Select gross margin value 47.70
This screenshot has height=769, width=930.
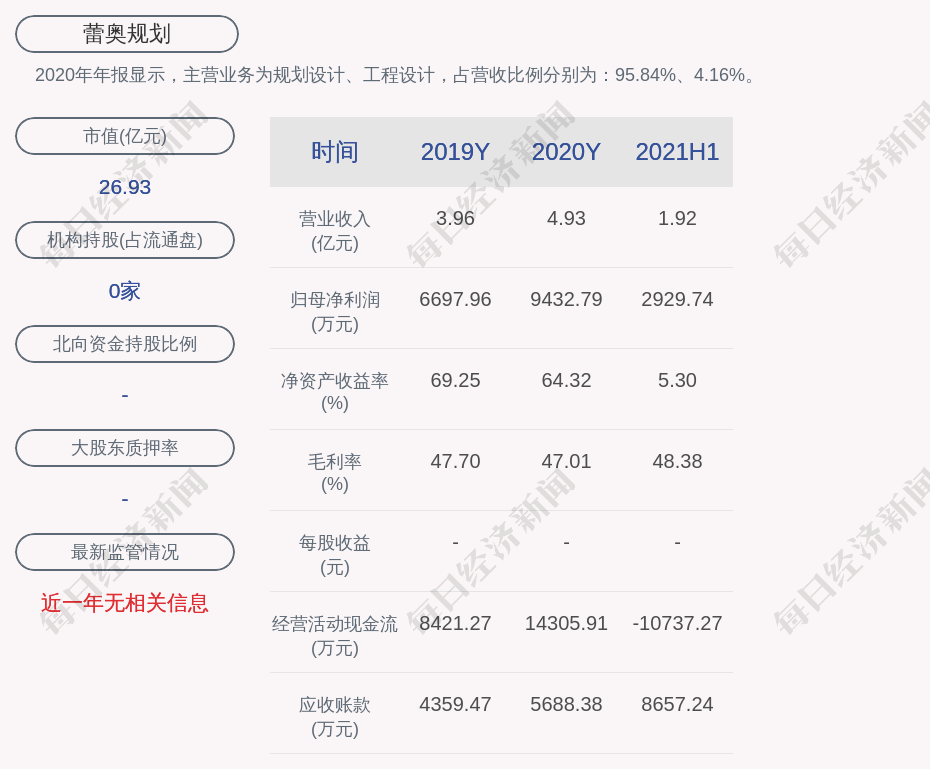pyautogui.click(x=455, y=461)
